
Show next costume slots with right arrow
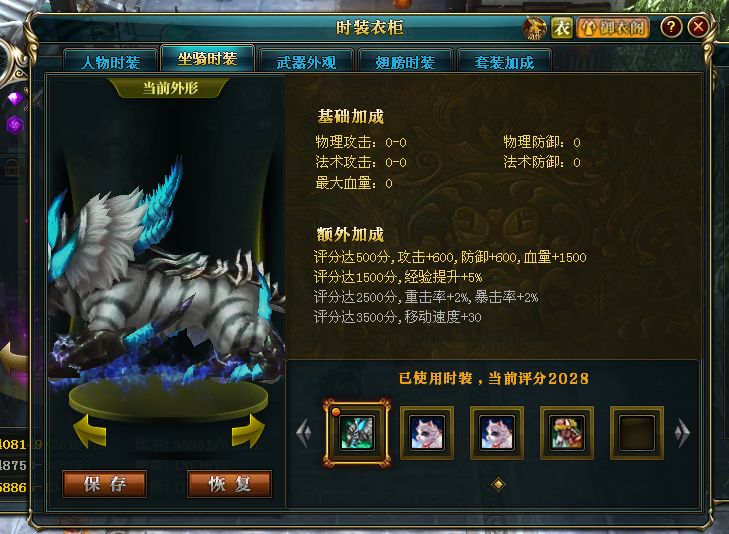[682, 433]
